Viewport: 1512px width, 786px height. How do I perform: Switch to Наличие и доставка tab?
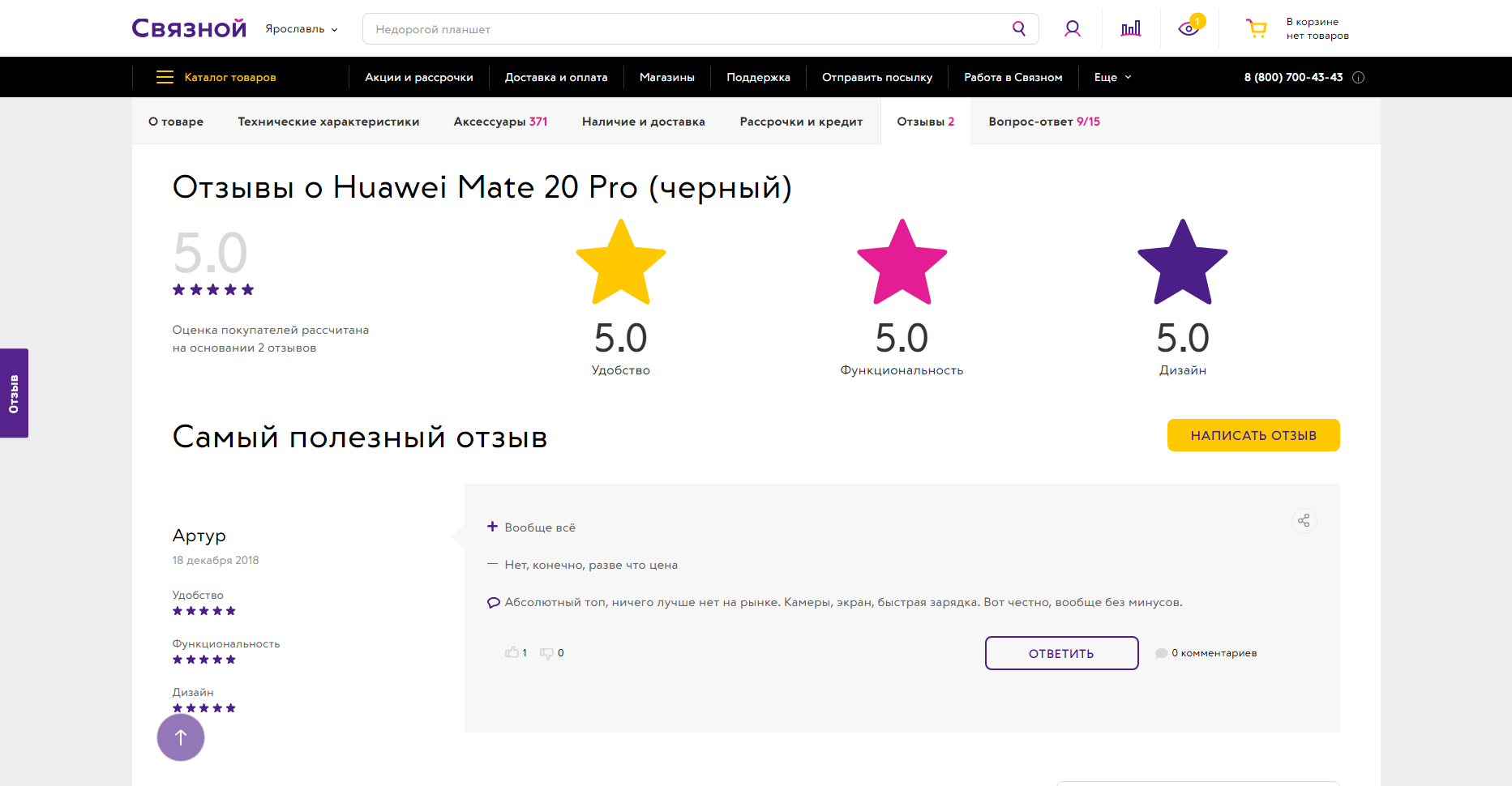(644, 122)
